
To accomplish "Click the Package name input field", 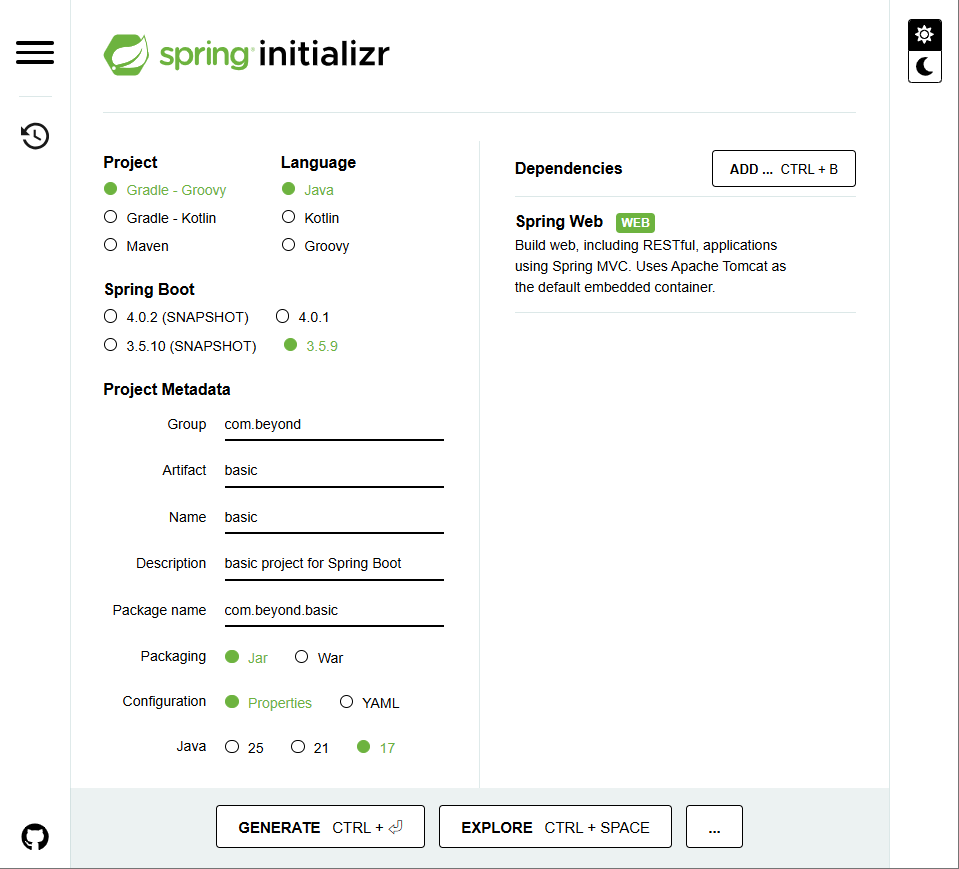I will [x=334, y=610].
